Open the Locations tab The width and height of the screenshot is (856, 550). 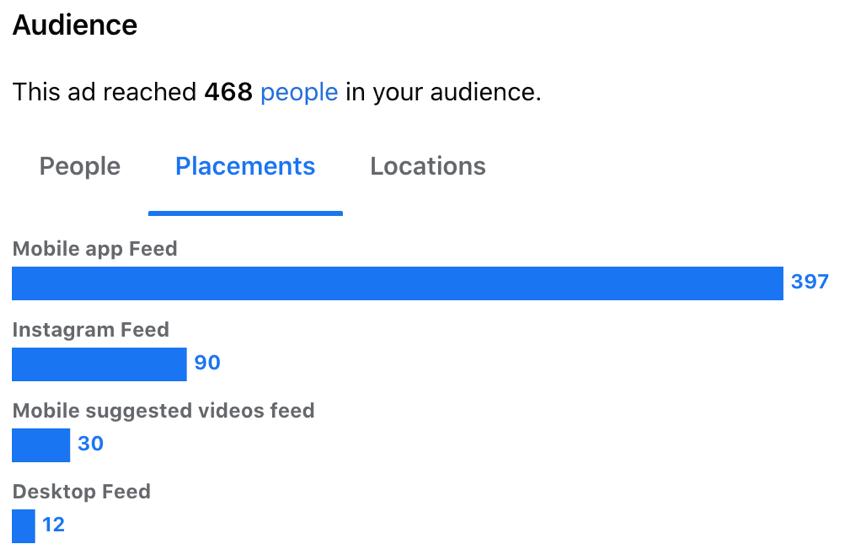click(428, 166)
